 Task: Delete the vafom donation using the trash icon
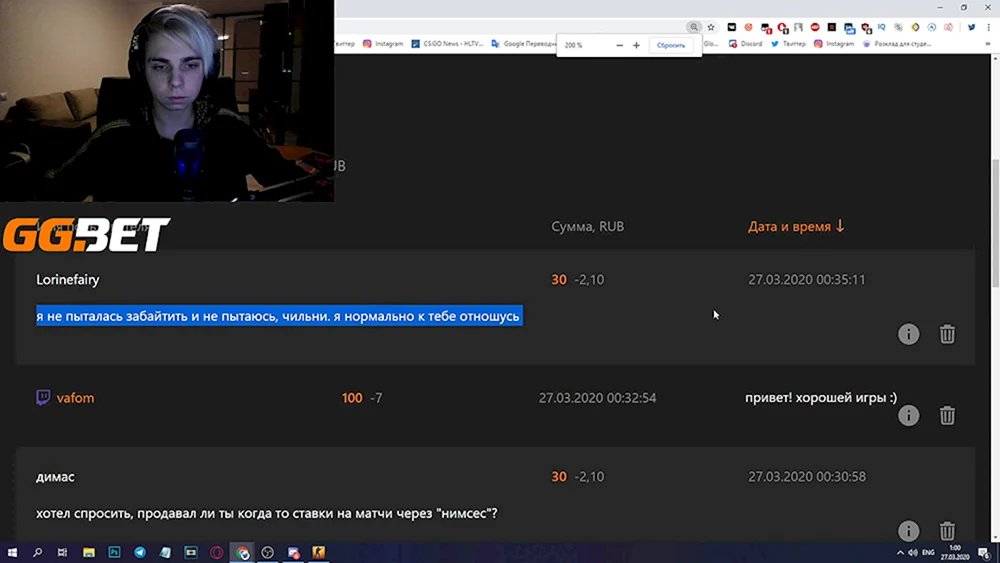point(947,416)
